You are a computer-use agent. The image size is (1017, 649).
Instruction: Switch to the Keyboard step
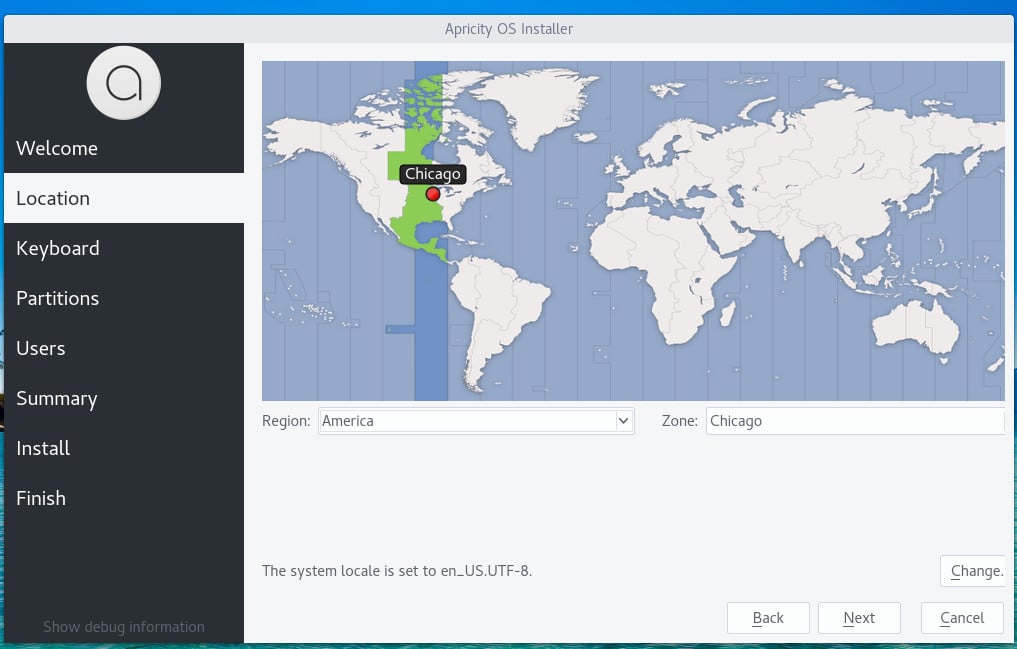click(57, 248)
